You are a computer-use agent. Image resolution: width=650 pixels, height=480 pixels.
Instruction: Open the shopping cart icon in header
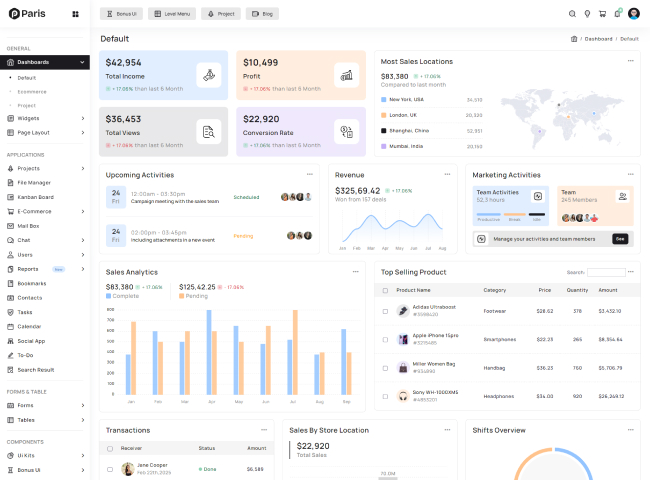(602, 14)
